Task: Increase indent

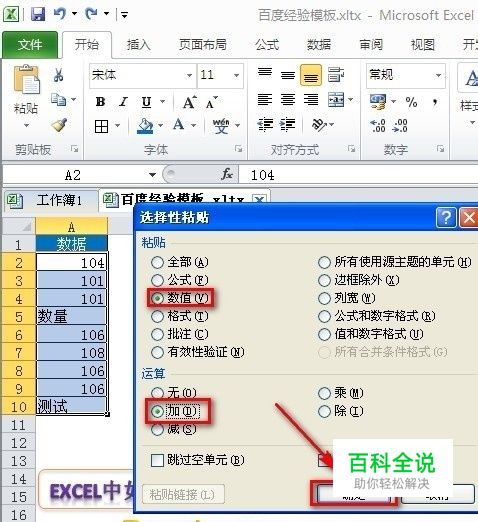Action: pos(287,124)
